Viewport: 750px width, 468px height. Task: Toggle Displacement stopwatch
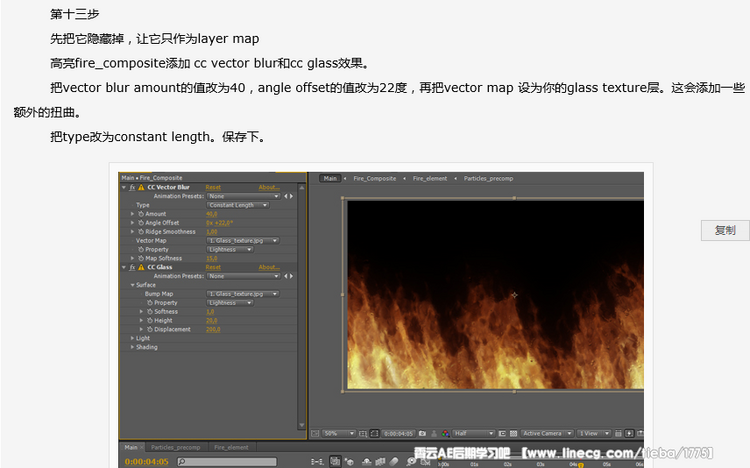click(150, 329)
